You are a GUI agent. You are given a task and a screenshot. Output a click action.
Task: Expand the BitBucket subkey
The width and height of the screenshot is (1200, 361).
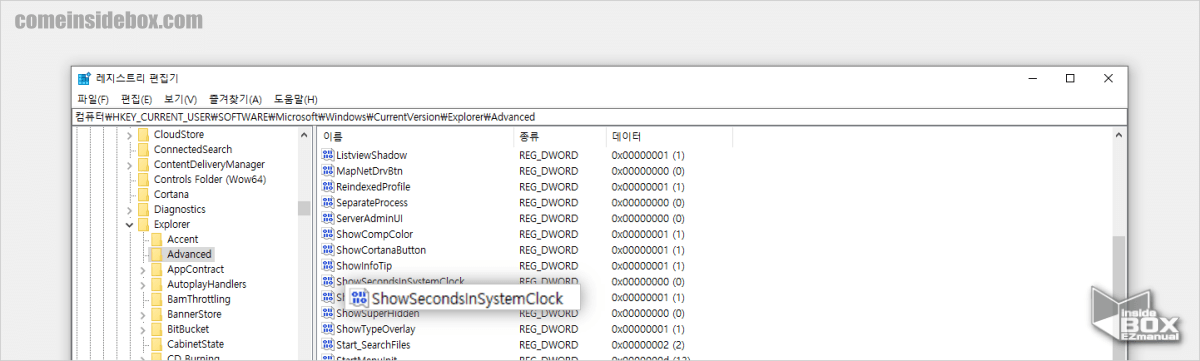point(143,330)
